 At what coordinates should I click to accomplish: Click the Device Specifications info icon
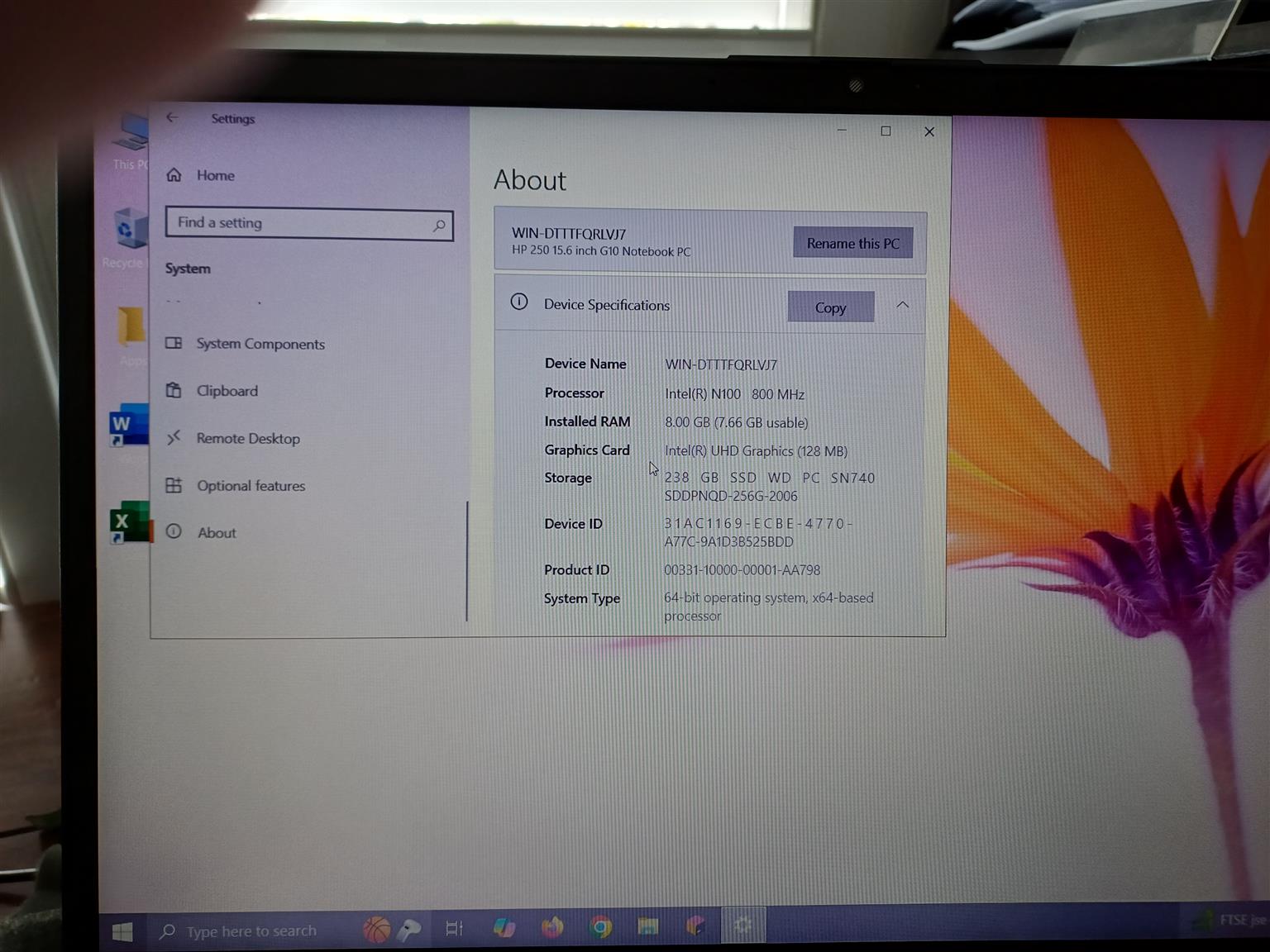[519, 302]
